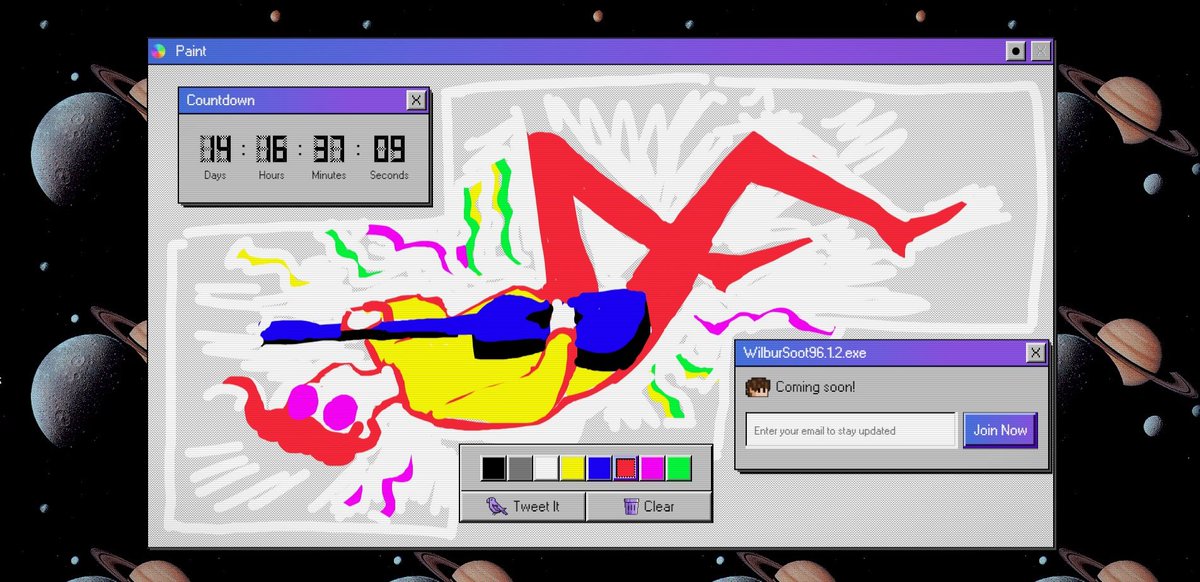1200x582 pixels.
Task: Click the Join Now button
Action: click(1000, 430)
